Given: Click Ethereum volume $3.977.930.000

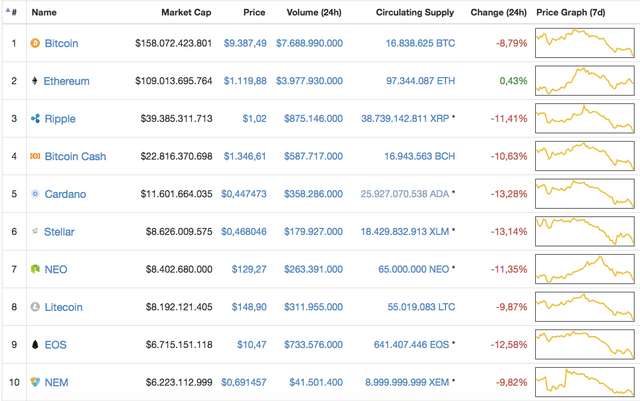Looking at the screenshot, I should [309, 81].
